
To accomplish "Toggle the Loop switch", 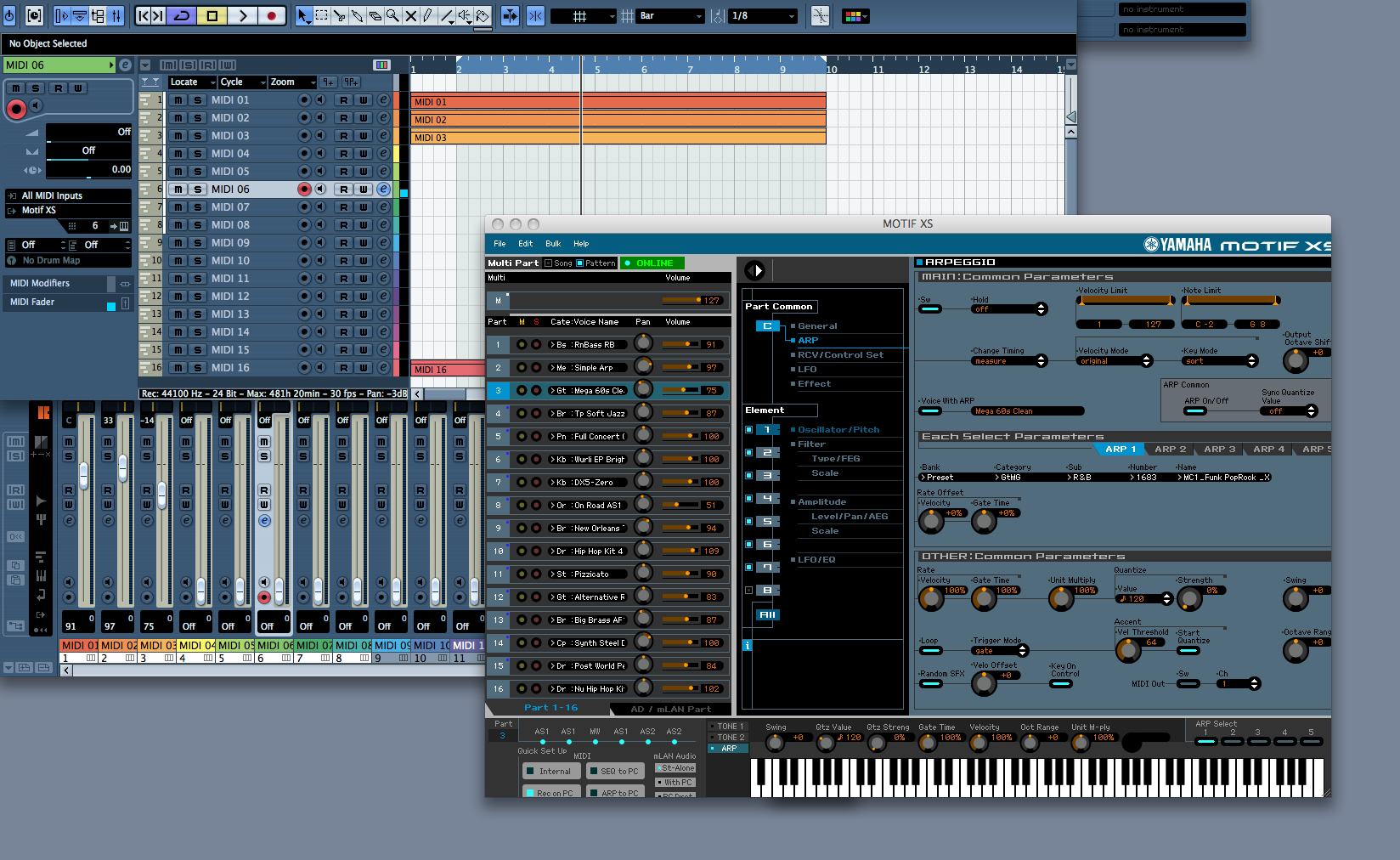I will [x=930, y=651].
